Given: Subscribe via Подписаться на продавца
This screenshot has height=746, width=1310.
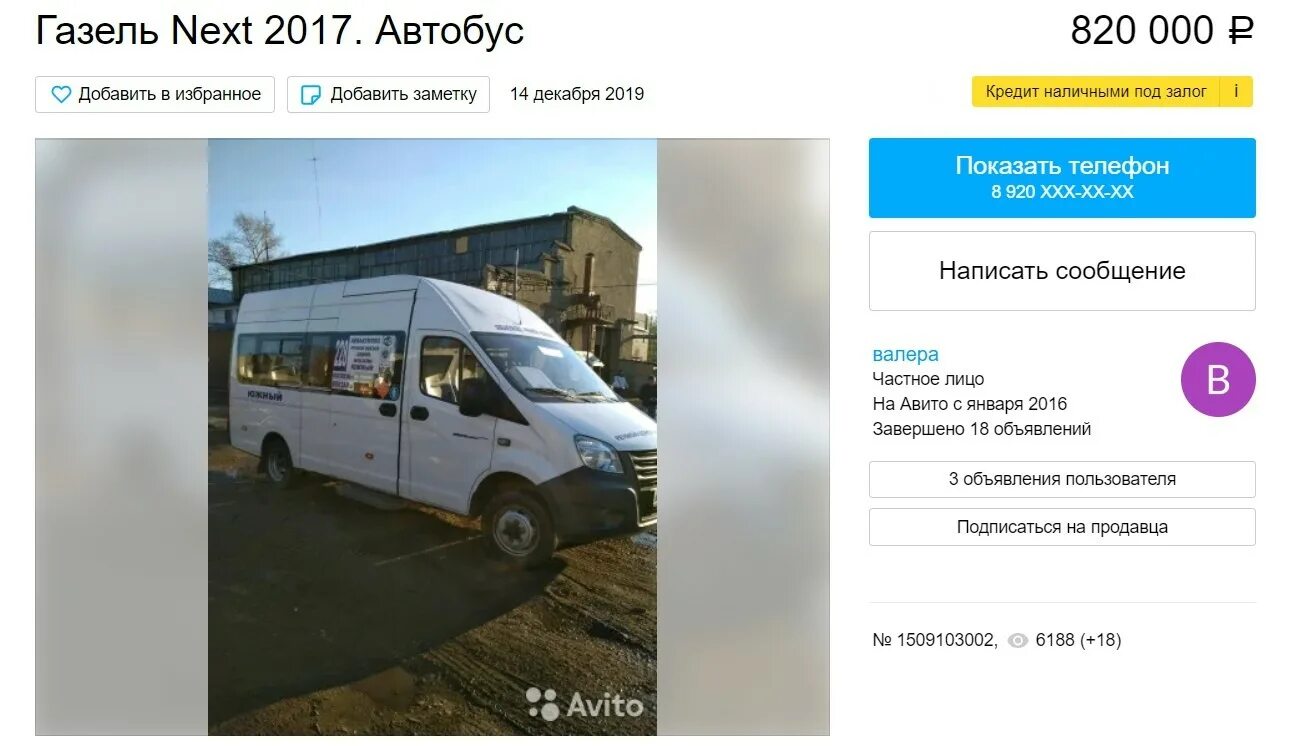Looking at the screenshot, I should click(1062, 527).
